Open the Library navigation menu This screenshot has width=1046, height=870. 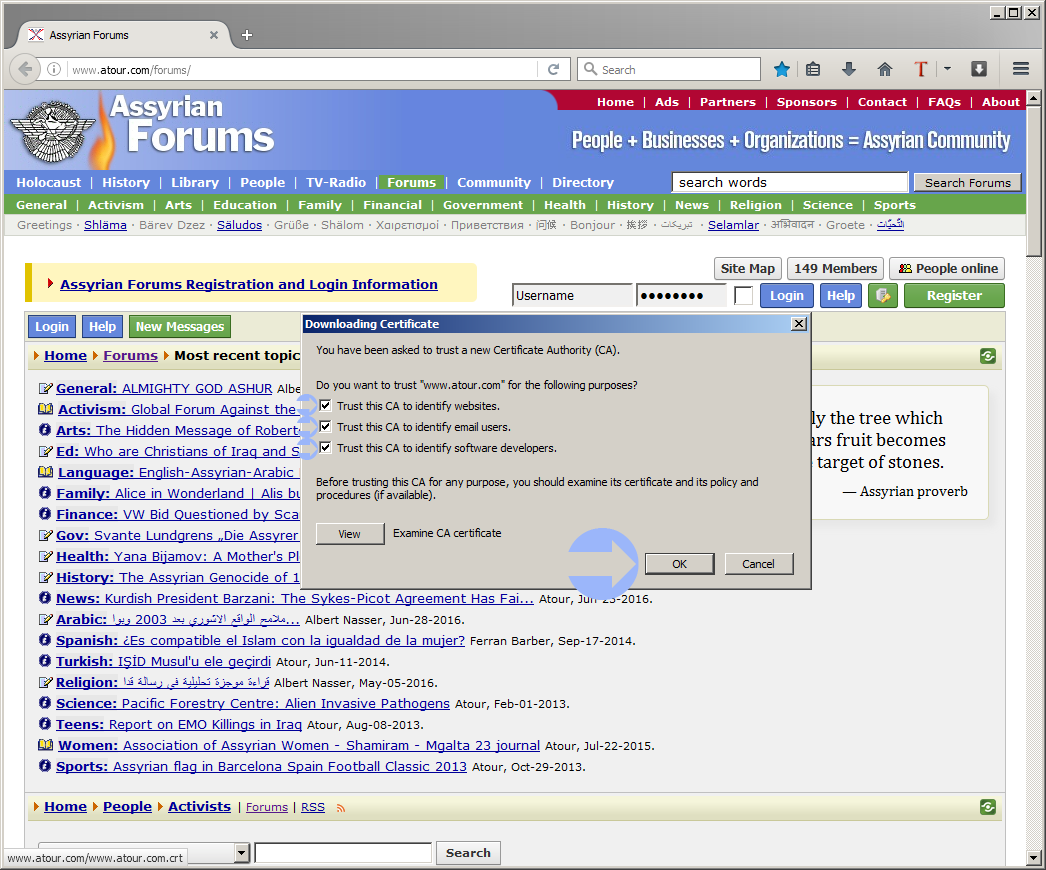pyautogui.click(x=195, y=182)
